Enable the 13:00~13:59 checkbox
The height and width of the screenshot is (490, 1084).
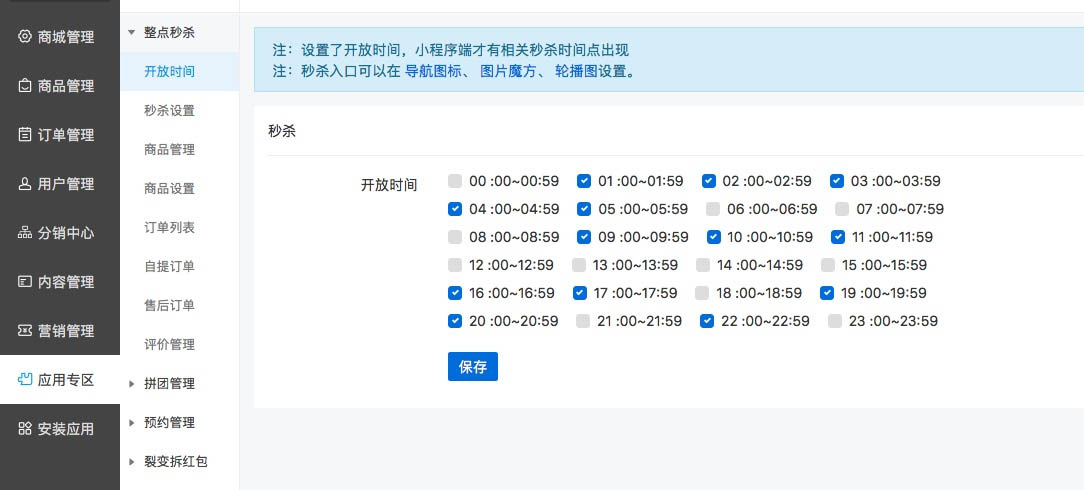[x=579, y=265]
